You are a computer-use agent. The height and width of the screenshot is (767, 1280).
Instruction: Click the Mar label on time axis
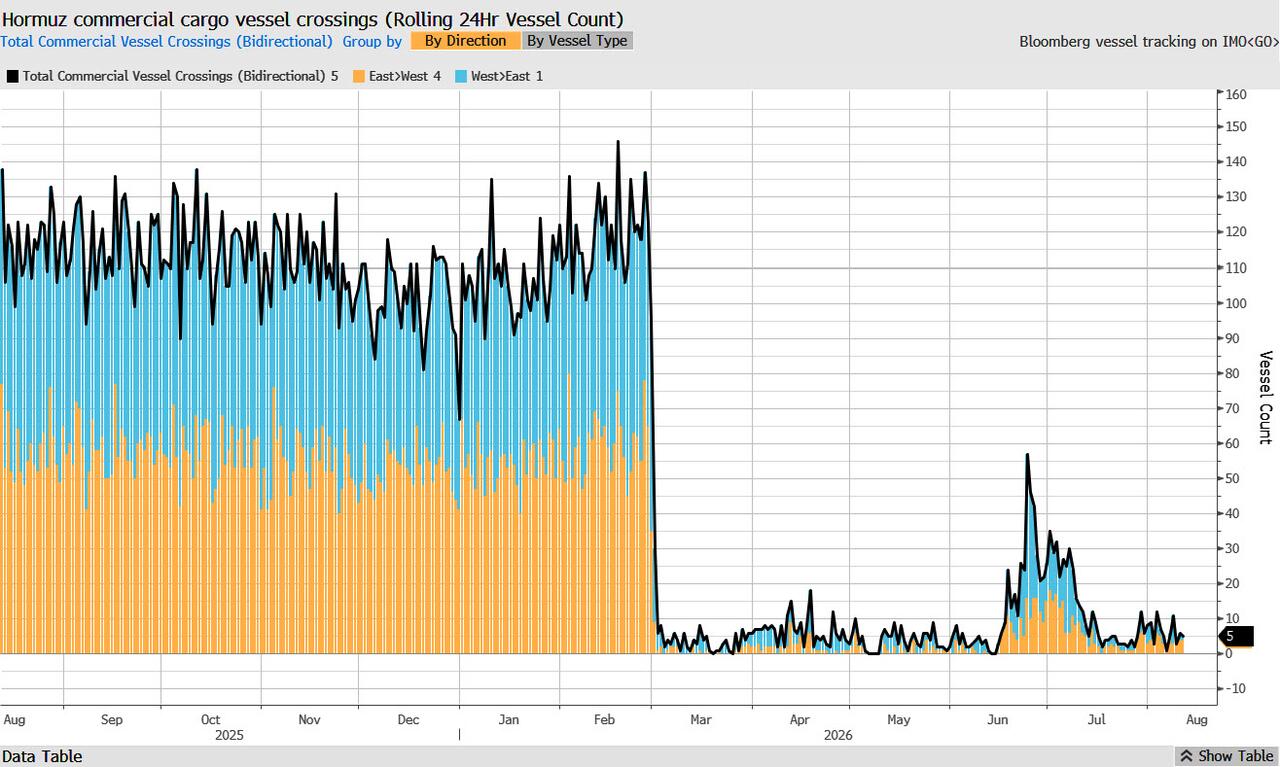[701, 719]
